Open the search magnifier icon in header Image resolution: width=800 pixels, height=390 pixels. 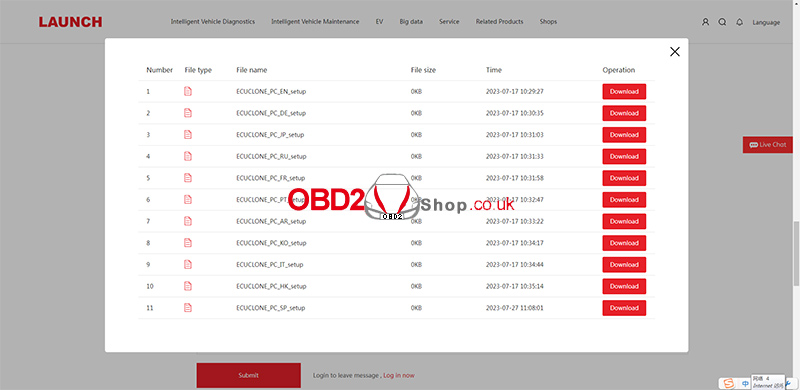[722, 22]
